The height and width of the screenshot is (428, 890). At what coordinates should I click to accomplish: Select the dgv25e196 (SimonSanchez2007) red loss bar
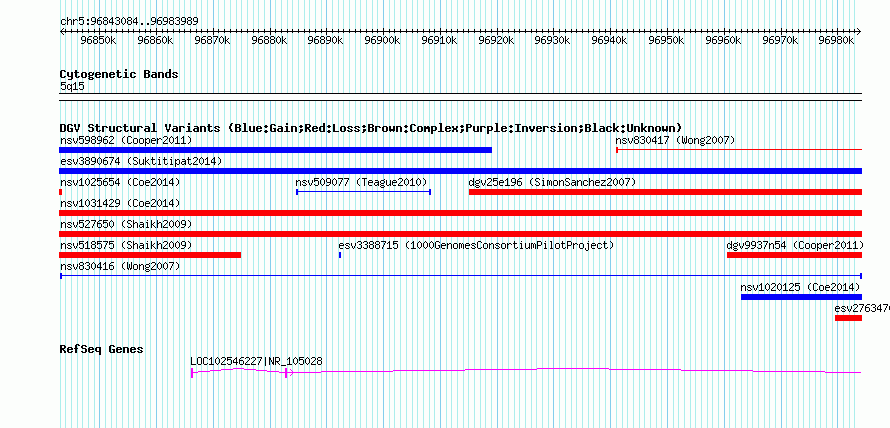(x=665, y=192)
